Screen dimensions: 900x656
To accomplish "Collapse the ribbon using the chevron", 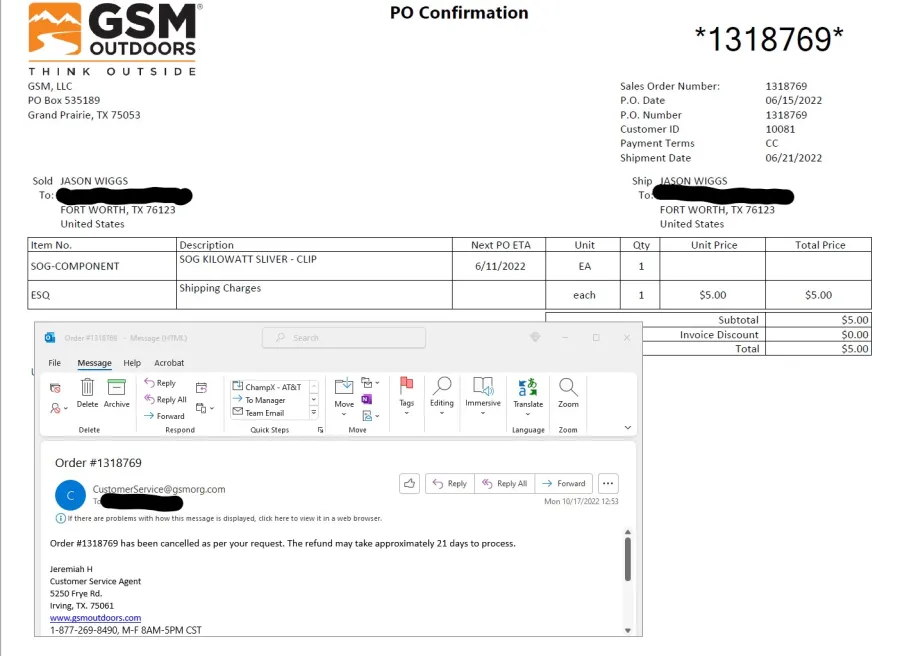I will (x=627, y=427).
